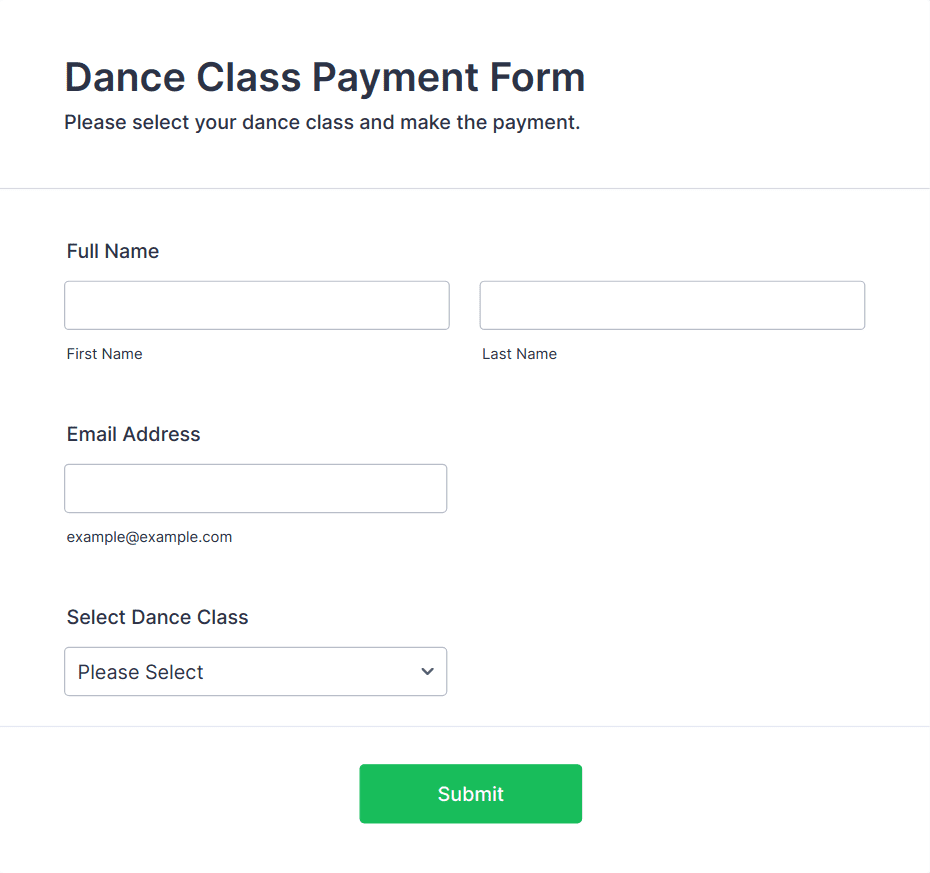Open the Select Dance Class dropdown
This screenshot has height=873, width=930.
tap(256, 671)
